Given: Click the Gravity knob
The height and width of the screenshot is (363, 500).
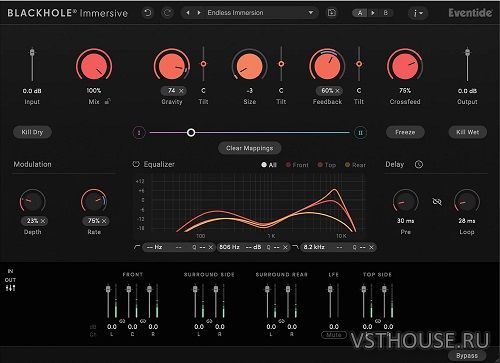Looking at the screenshot, I should [x=172, y=66].
